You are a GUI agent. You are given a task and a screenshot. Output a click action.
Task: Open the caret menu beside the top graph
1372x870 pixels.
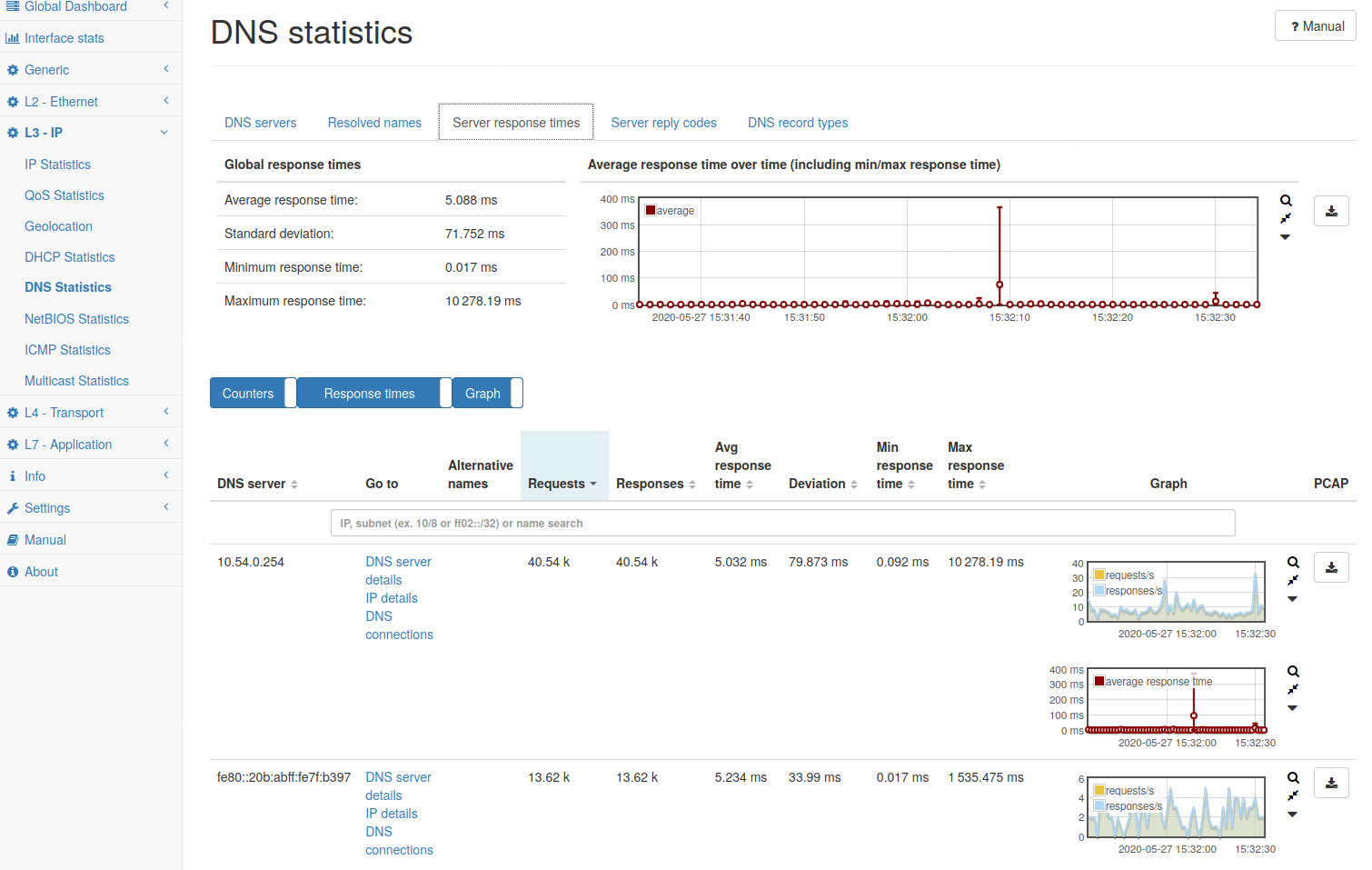[1285, 237]
